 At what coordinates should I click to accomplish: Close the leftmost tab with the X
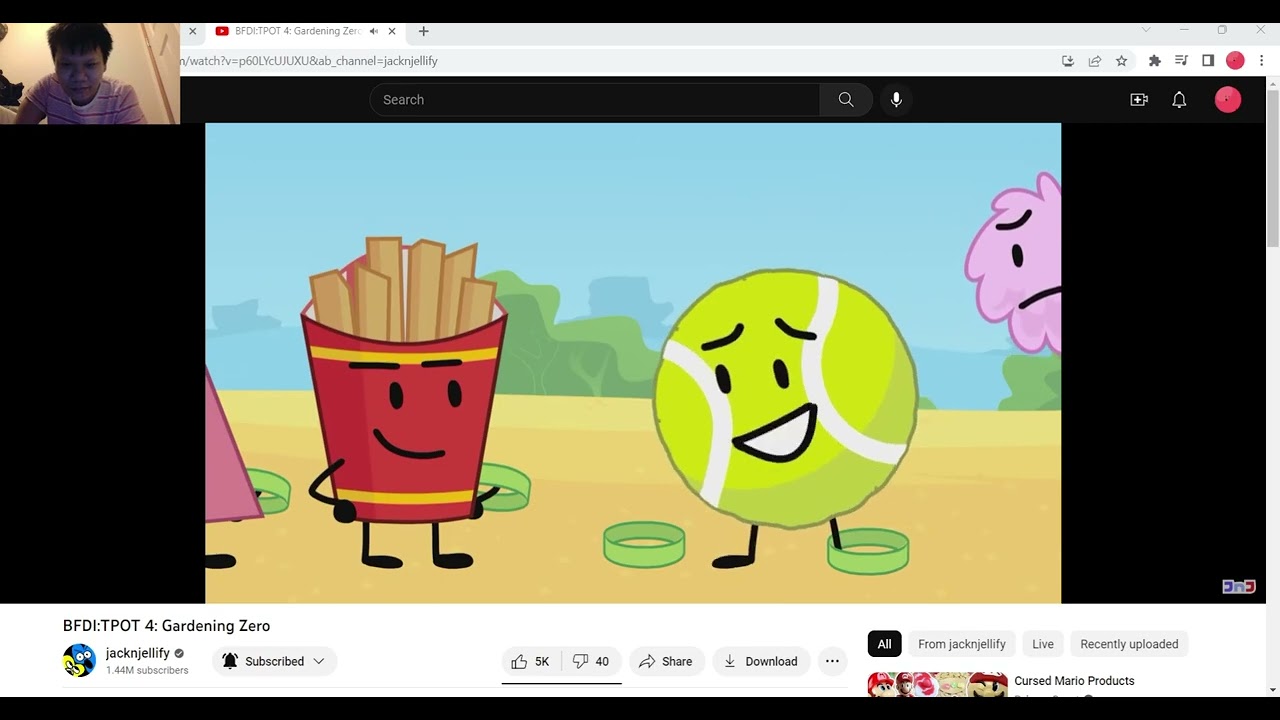pyautogui.click(x=193, y=31)
